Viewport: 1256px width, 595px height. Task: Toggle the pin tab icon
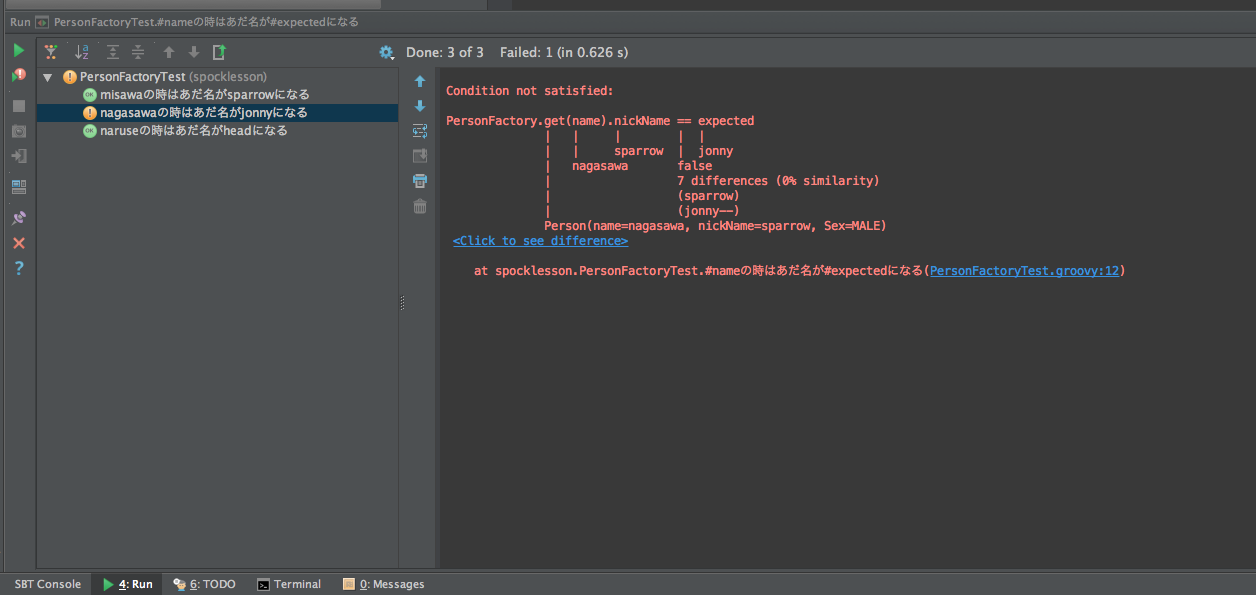coord(18,217)
